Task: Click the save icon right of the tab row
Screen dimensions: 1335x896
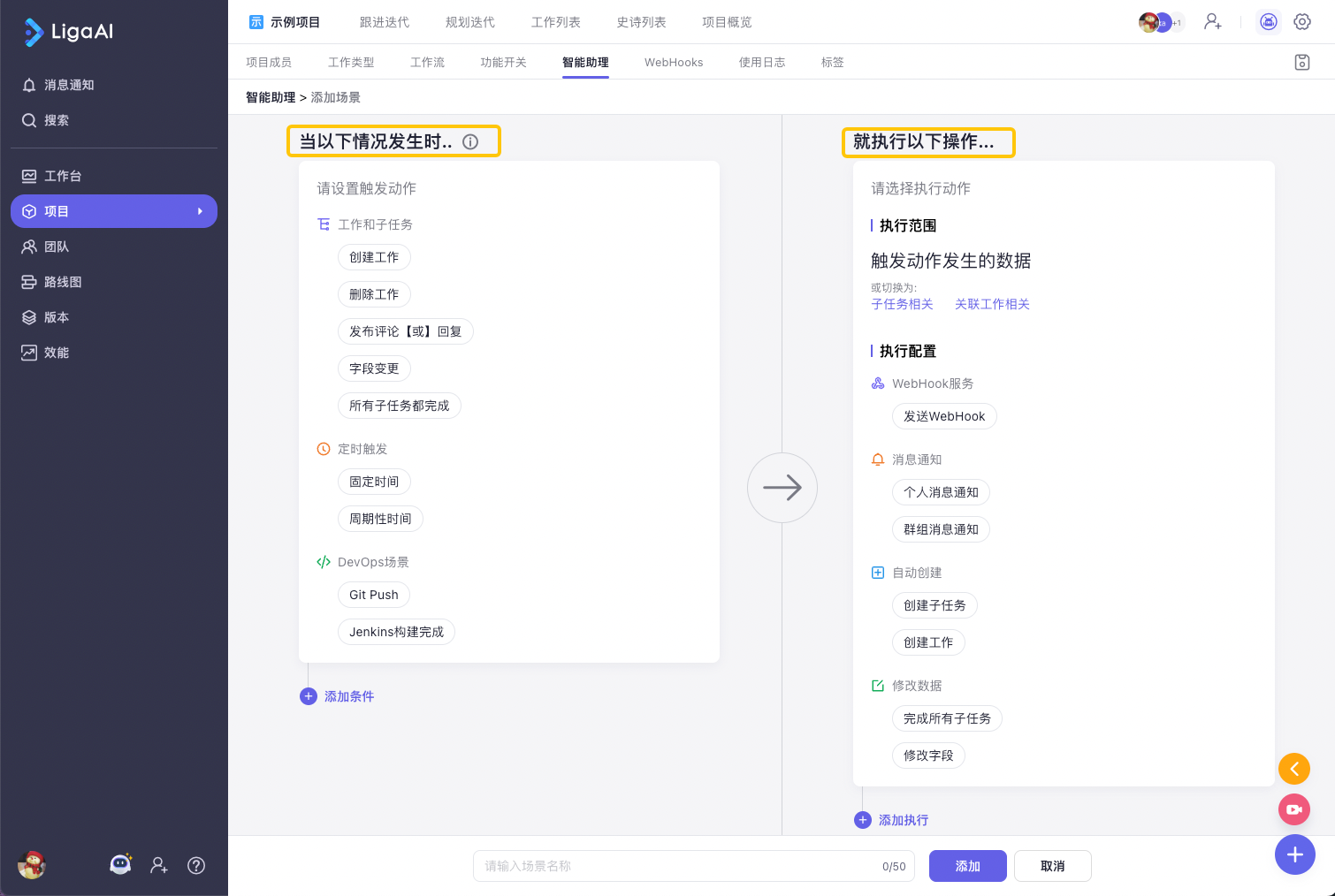Action: click(1301, 62)
